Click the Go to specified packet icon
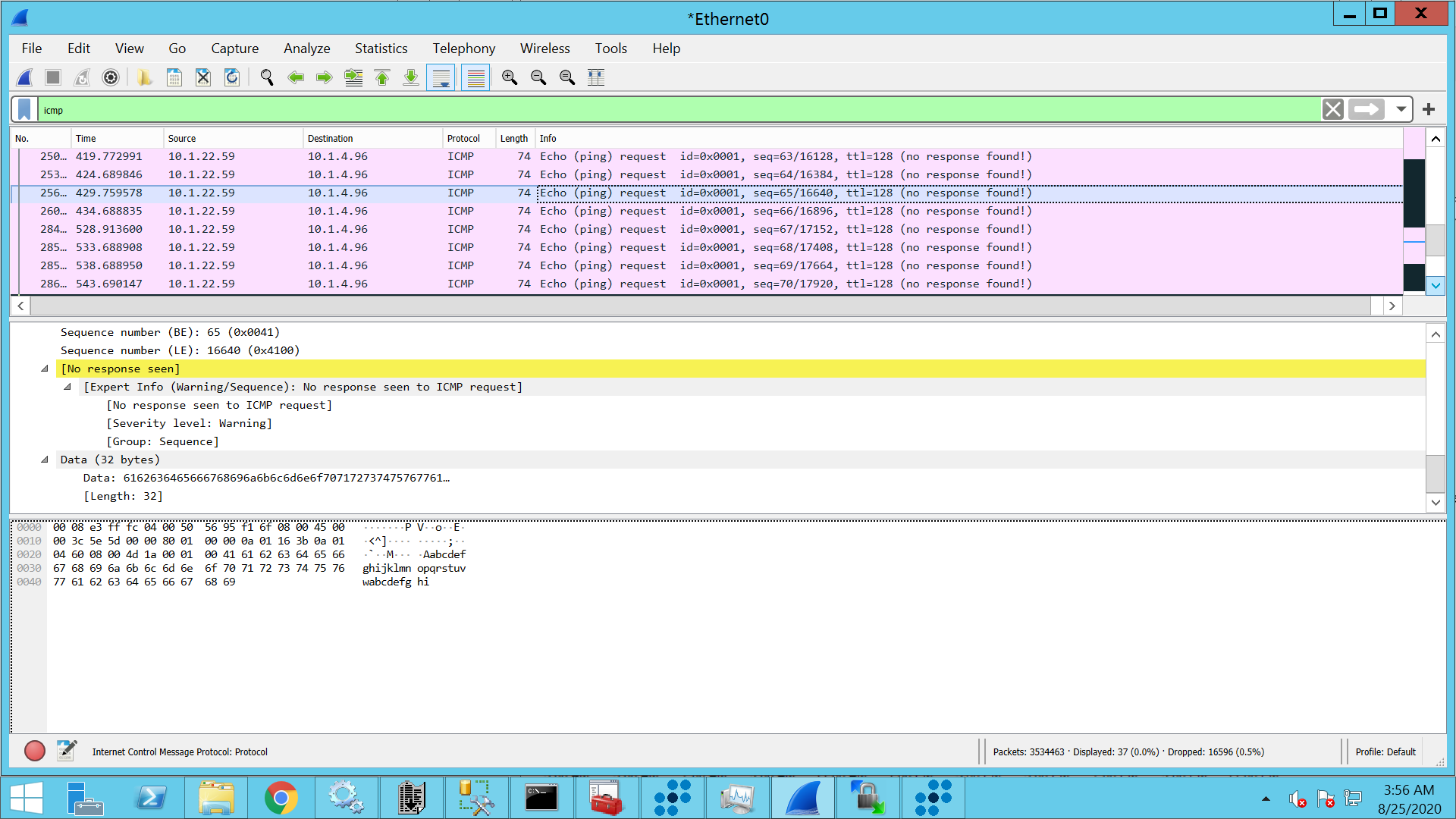 (353, 77)
